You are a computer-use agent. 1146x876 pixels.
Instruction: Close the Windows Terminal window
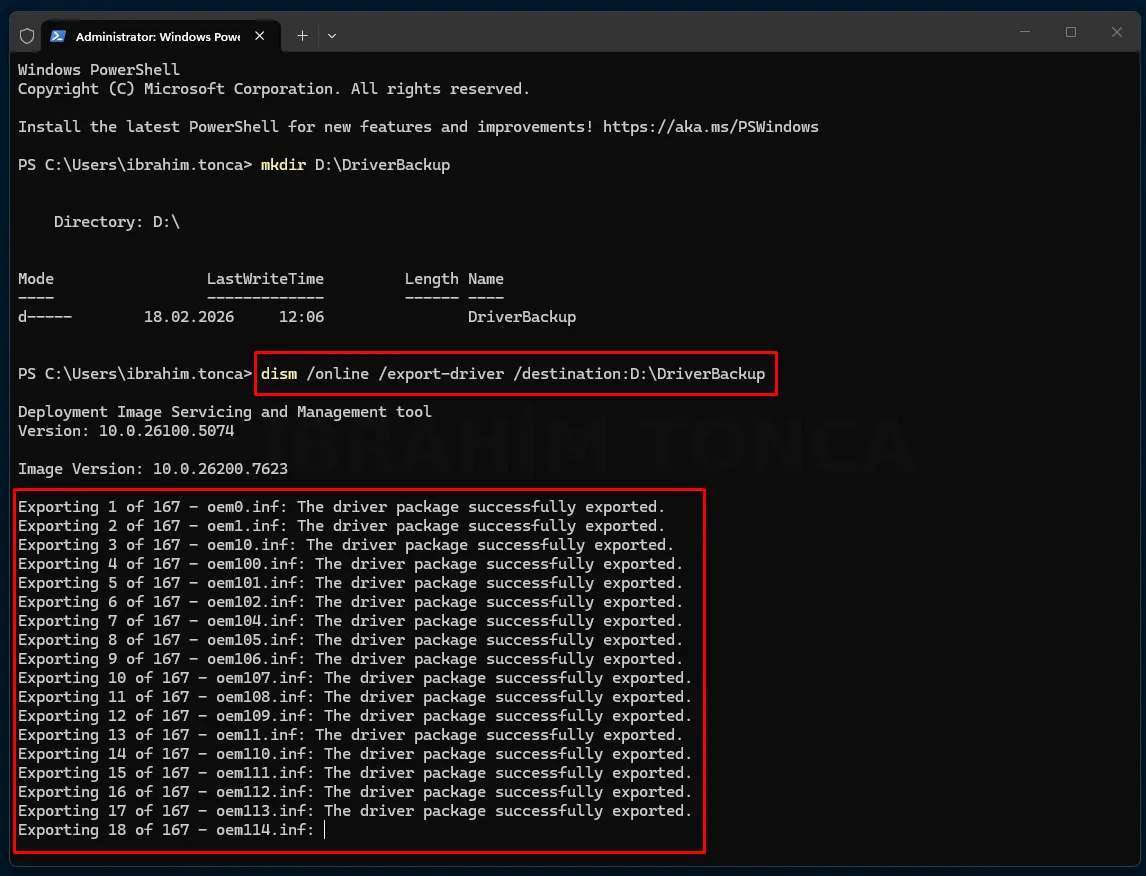pyautogui.click(x=1117, y=32)
